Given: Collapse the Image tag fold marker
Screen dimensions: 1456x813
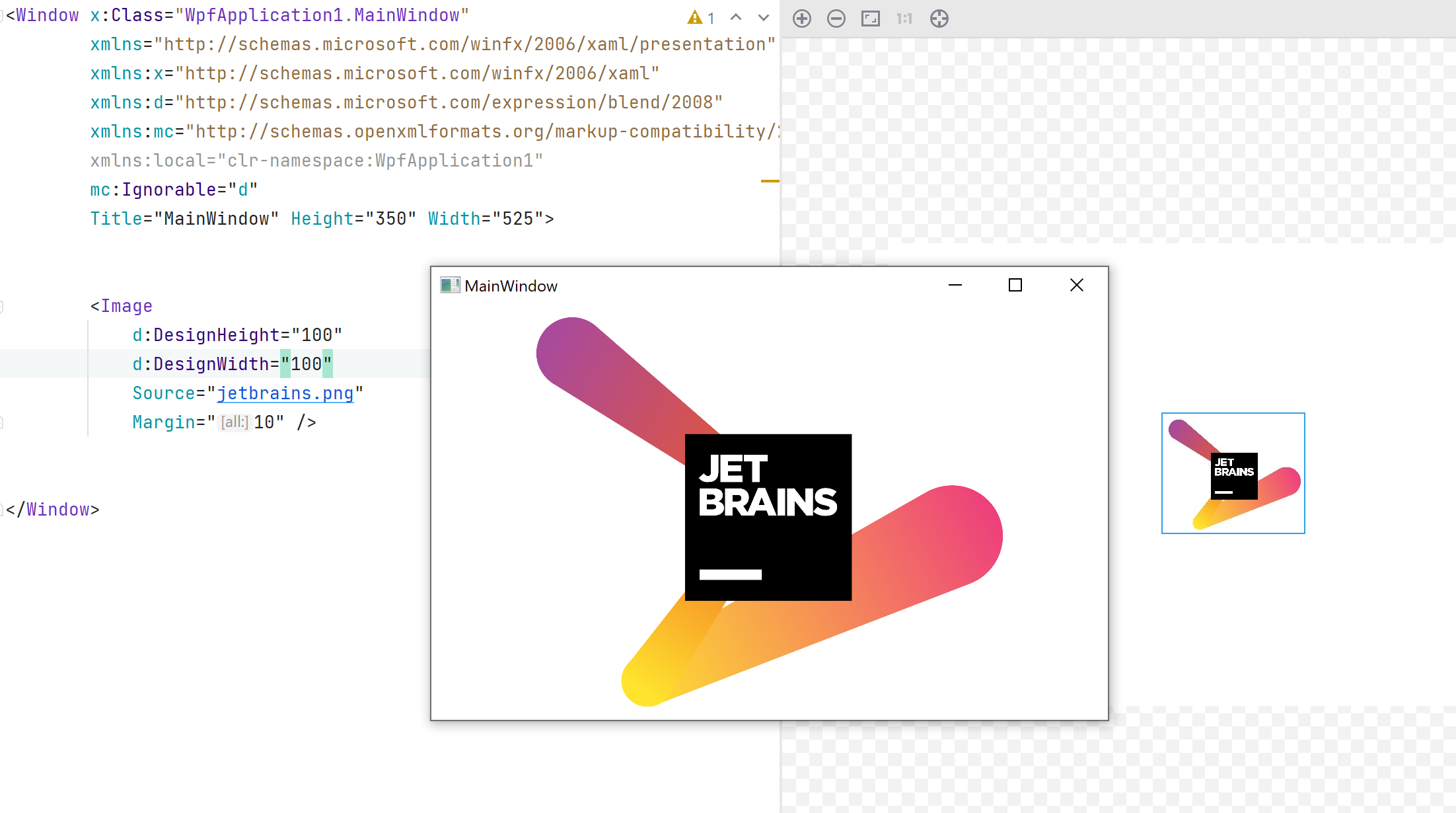Looking at the screenshot, I should tap(2, 306).
